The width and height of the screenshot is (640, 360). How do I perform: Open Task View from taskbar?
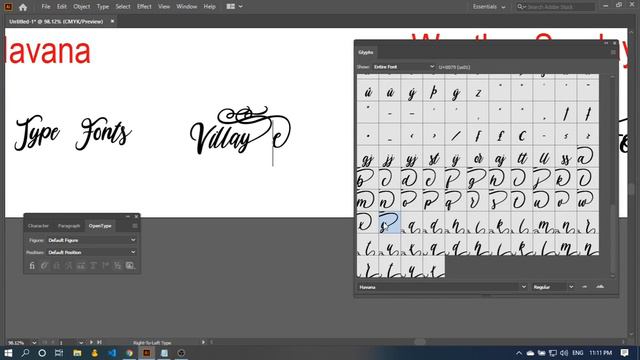[x=59, y=353]
